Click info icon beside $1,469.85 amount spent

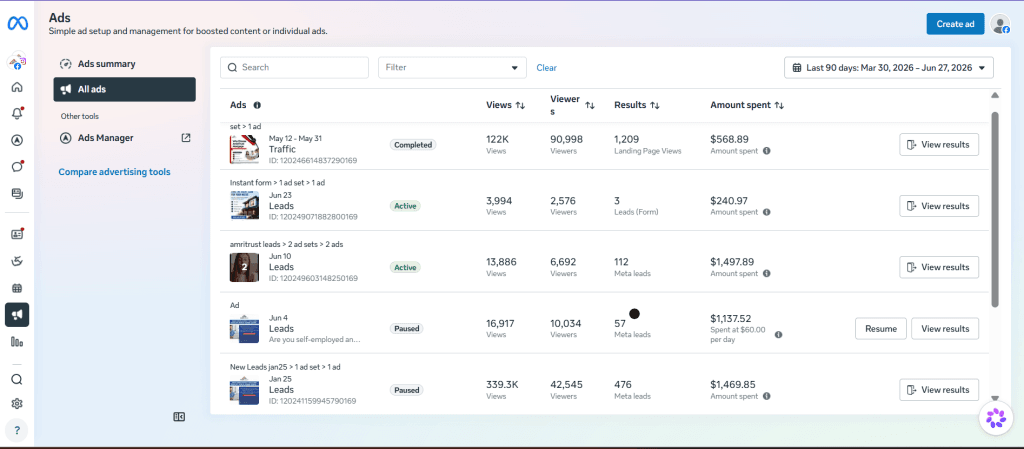click(766, 396)
